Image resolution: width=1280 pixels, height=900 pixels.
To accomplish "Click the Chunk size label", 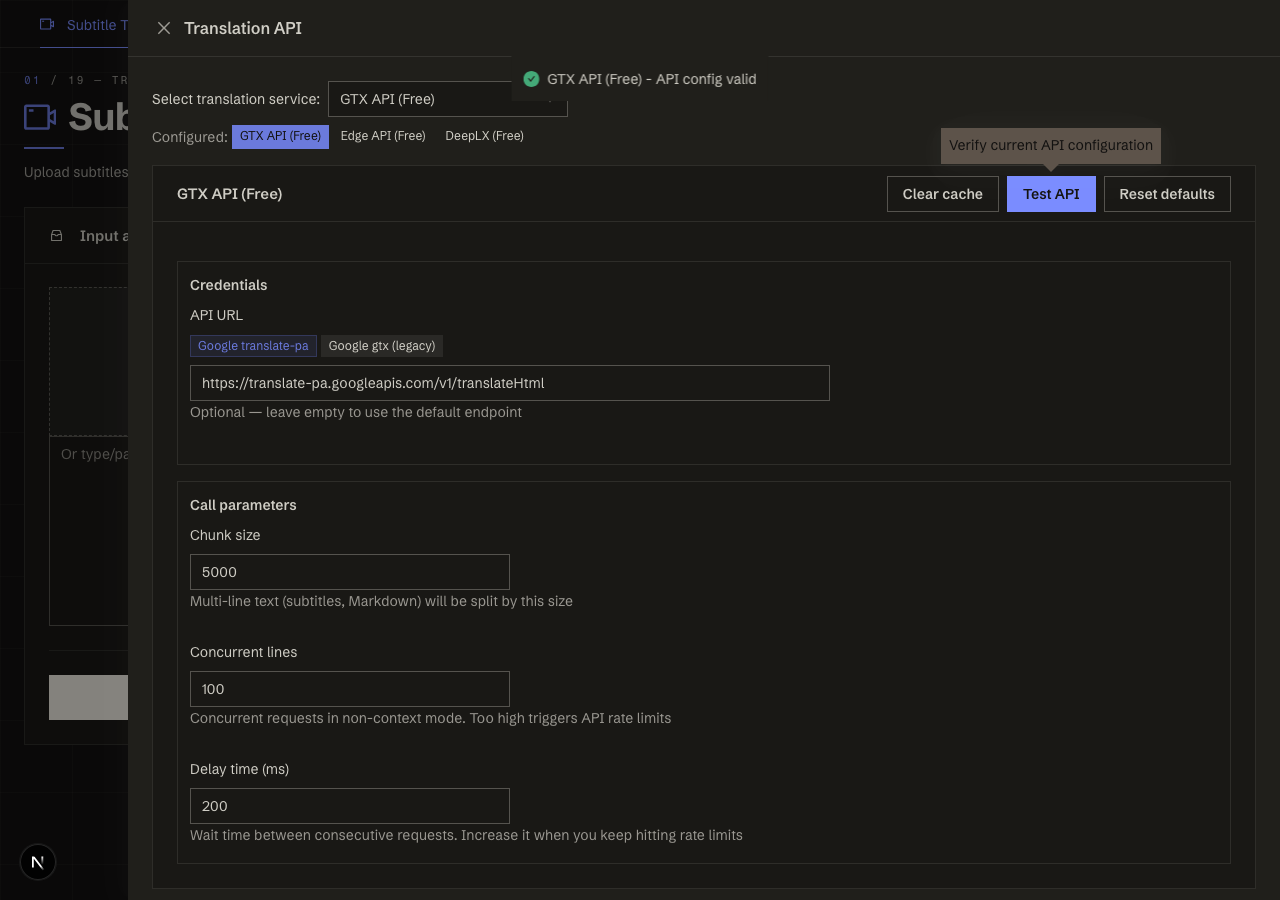I will (225, 535).
